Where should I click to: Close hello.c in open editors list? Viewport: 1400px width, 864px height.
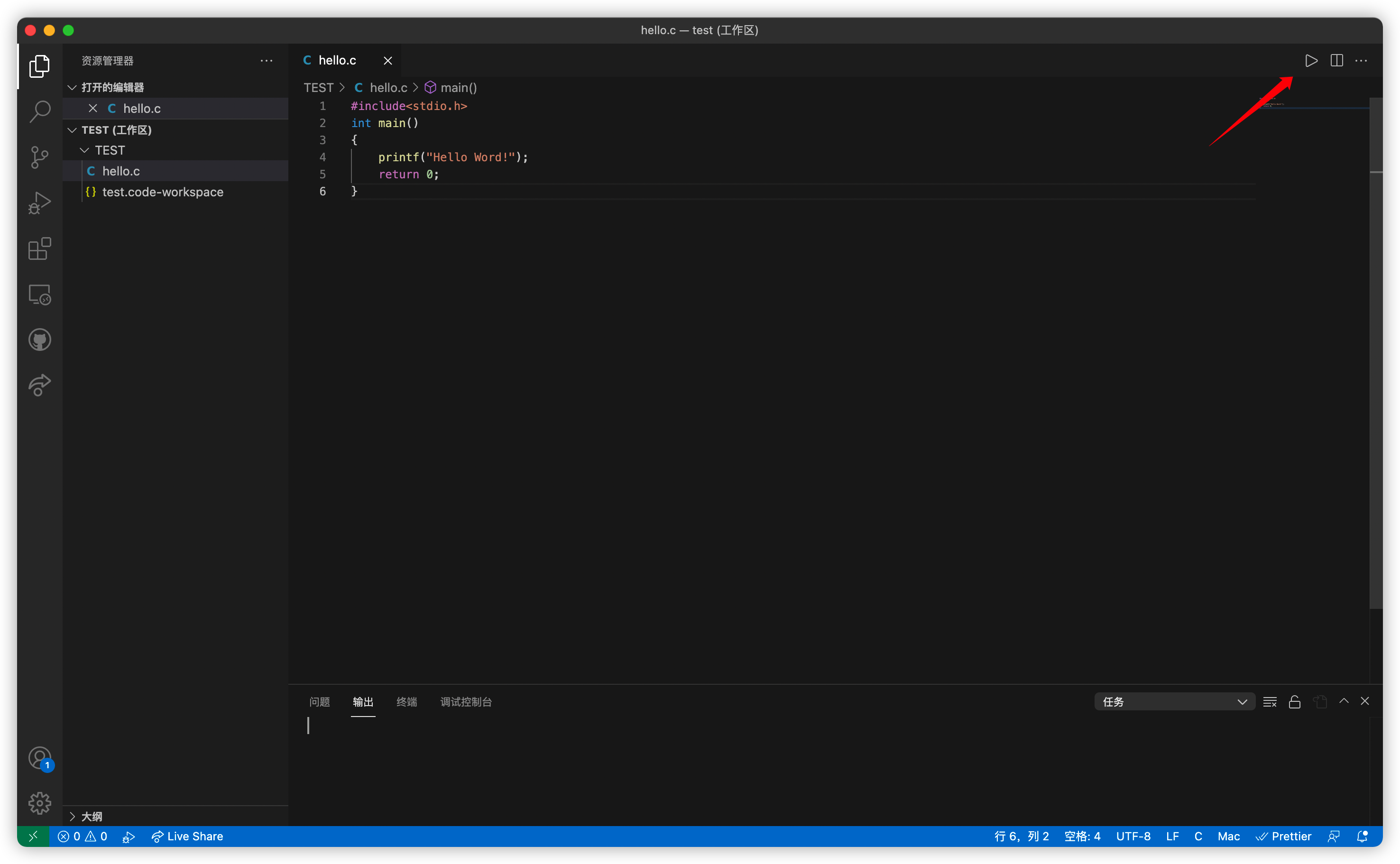(92, 108)
